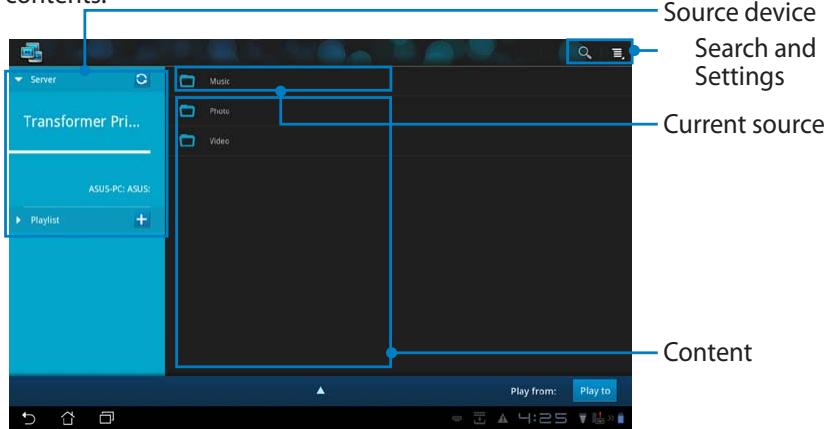Expand the Playlist section arrow
The image size is (824, 429).
(x=18, y=220)
